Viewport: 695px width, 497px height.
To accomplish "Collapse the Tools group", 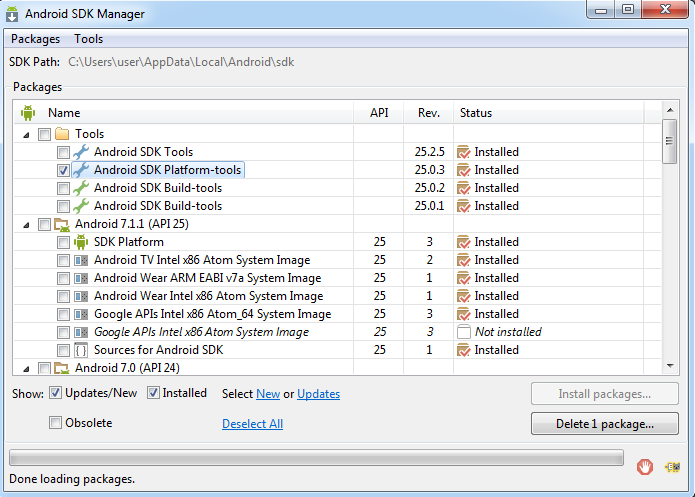I will coord(27,135).
